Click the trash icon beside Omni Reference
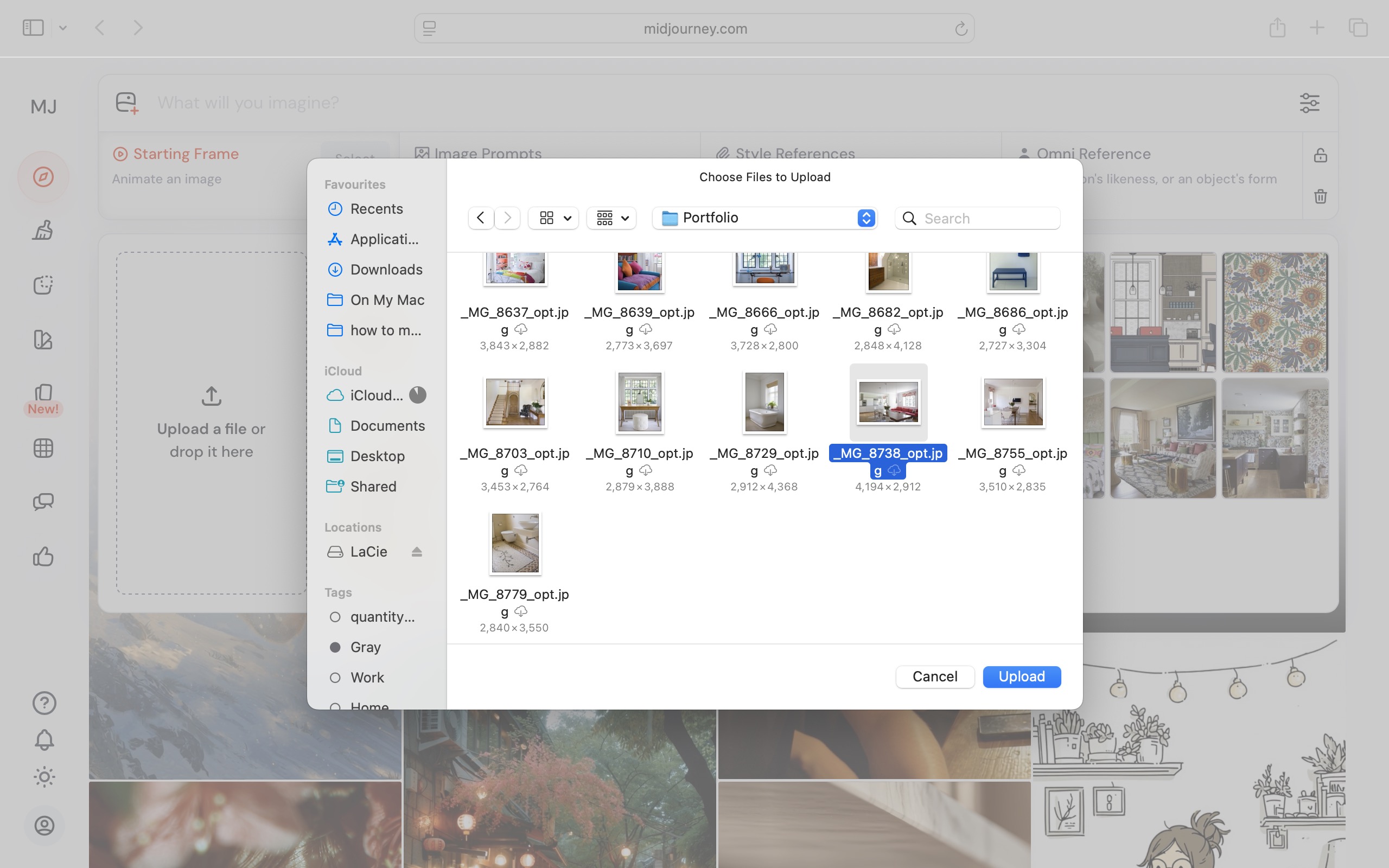Image resolution: width=1389 pixels, height=868 pixels. click(x=1320, y=196)
